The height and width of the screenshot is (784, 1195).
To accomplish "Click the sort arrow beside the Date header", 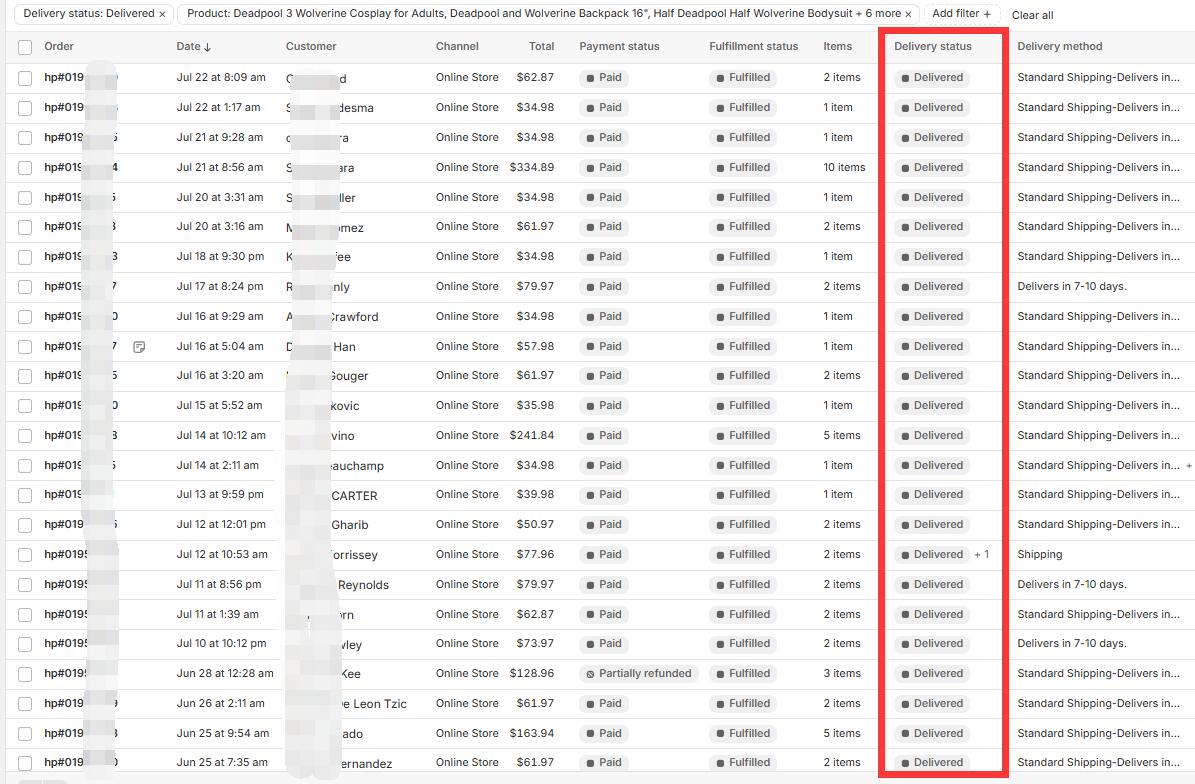I will coord(208,47).
